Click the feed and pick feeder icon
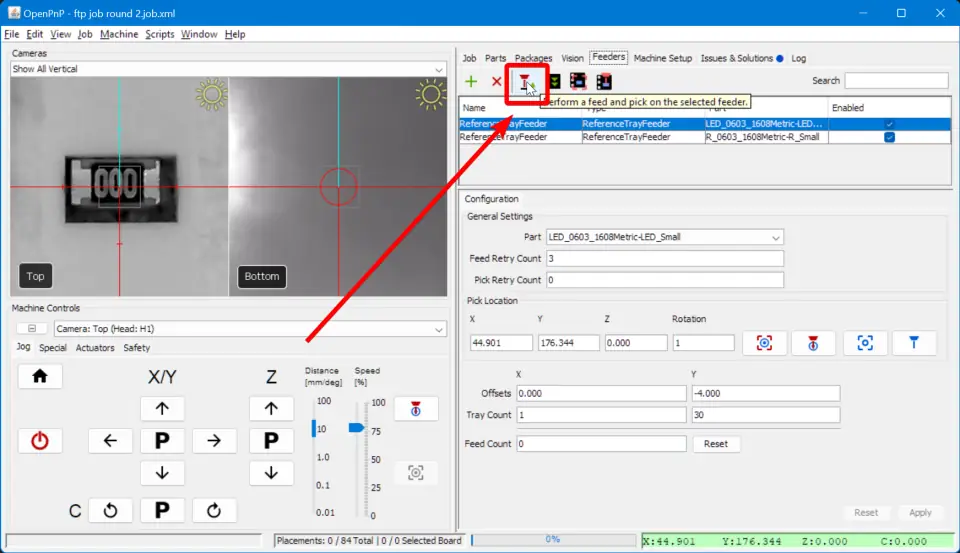 (x=526, y=81)
